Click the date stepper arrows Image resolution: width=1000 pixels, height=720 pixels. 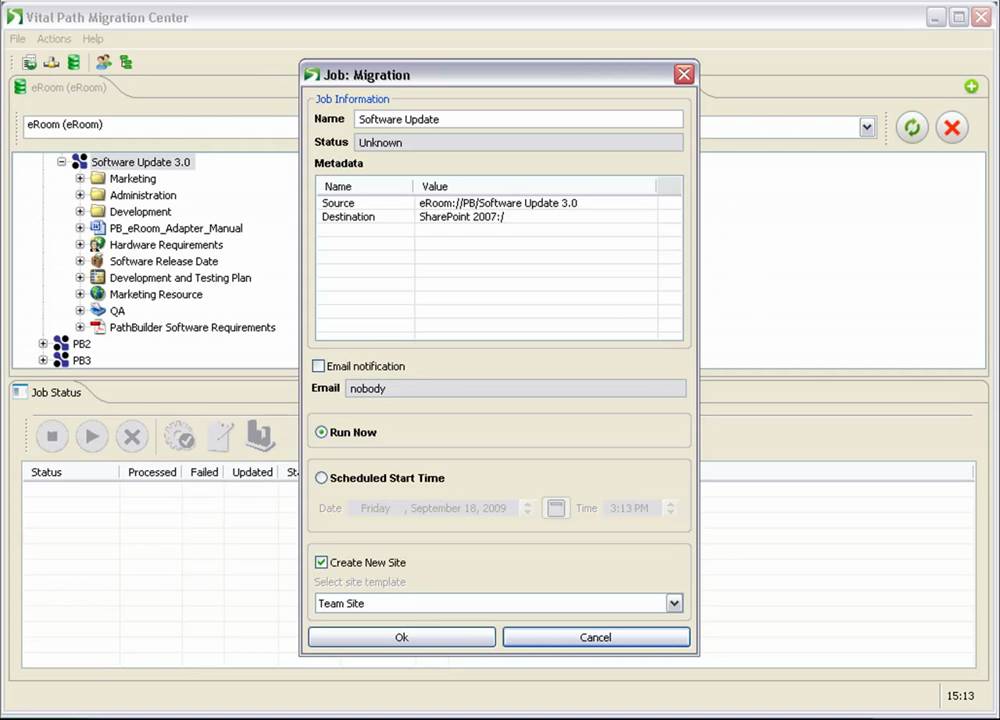coord(527,508)
